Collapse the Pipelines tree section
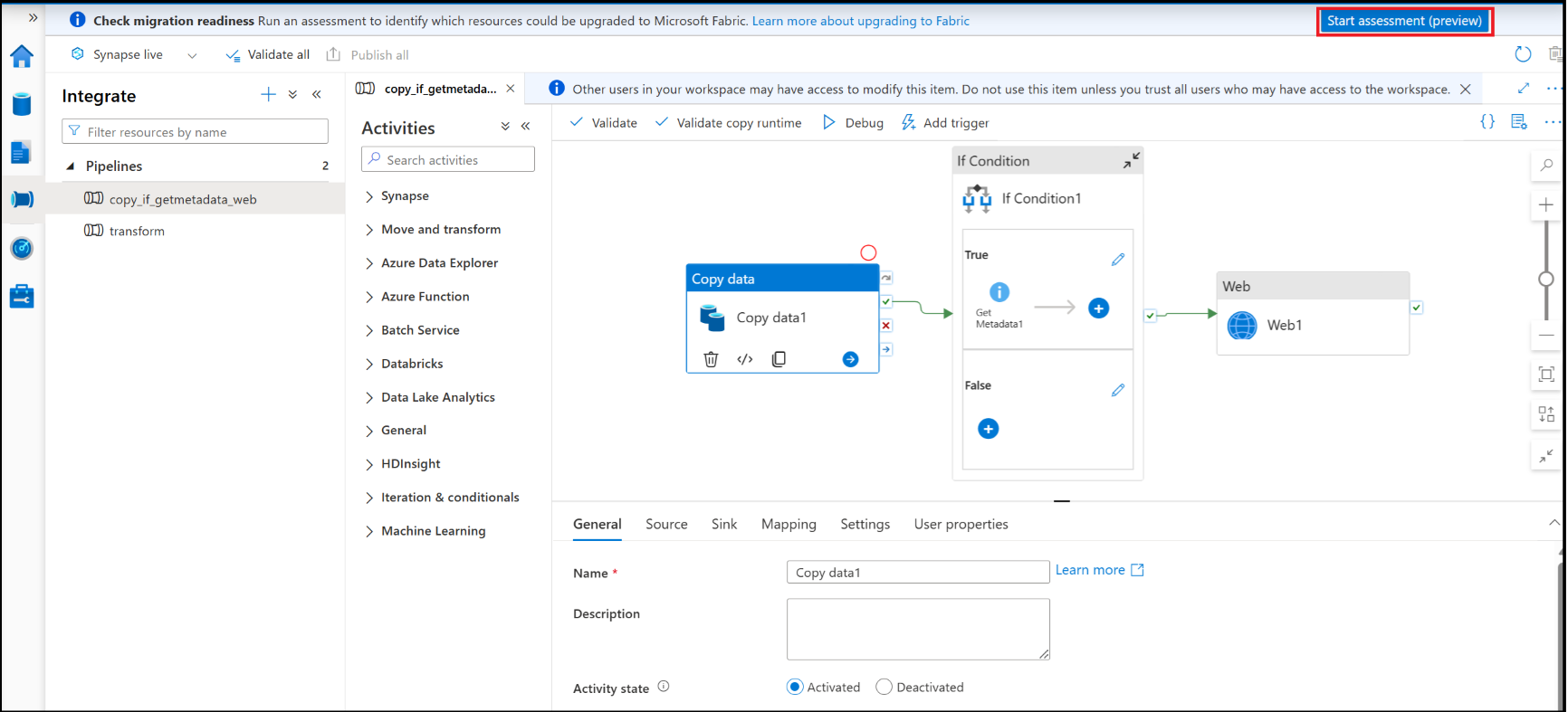Viewport: 1568px width, 712px height. pos(71,166)
